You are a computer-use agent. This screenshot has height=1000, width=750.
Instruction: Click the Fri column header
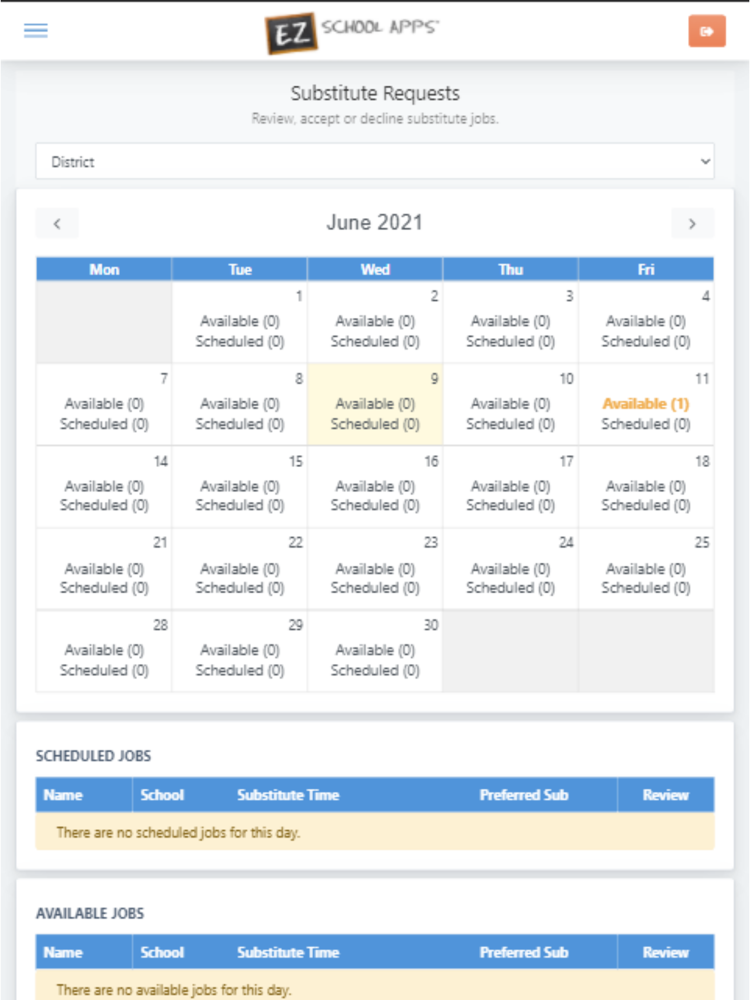[x=645, y=269]
